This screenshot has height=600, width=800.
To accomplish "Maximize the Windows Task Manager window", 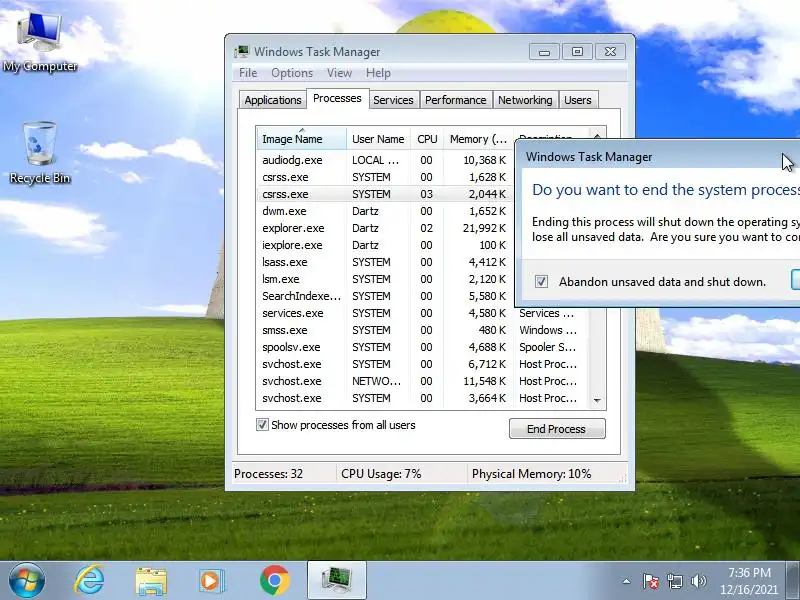I will tap(577, 52).
